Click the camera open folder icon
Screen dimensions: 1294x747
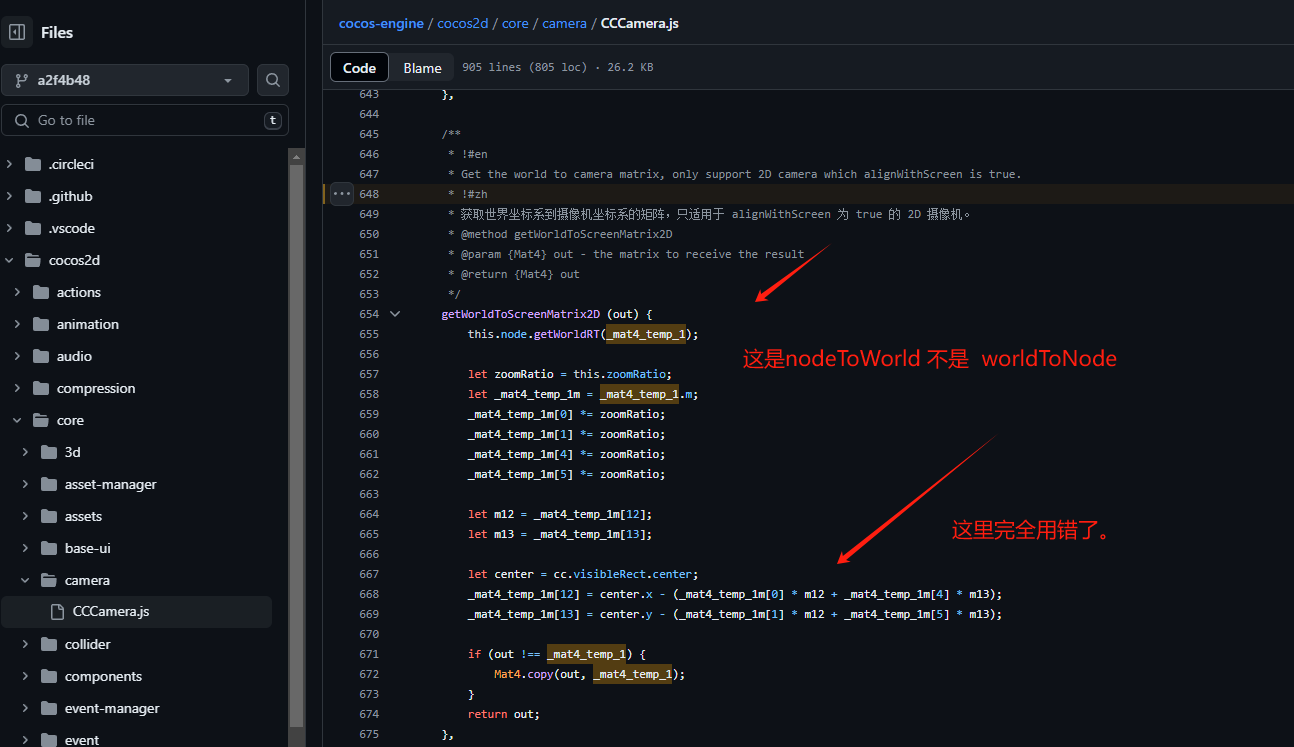pyautogui.click(x=49, y=580)
